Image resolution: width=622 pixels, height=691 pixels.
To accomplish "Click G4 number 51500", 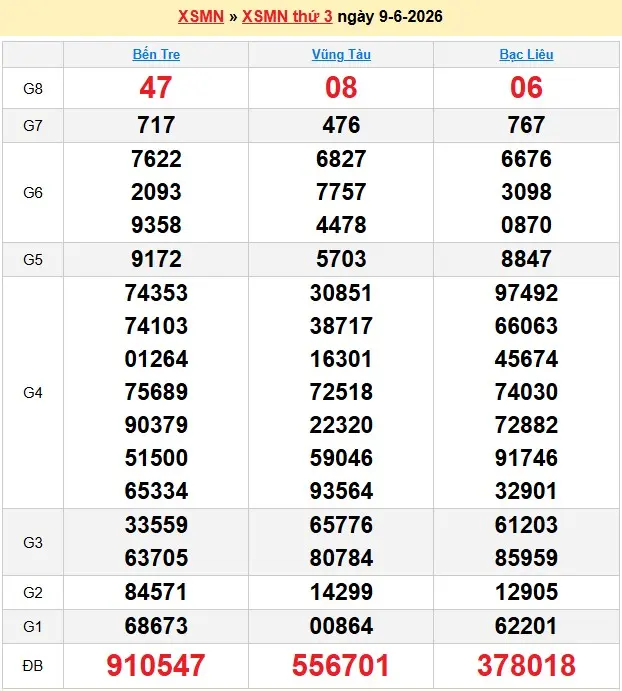I will (x=156, y=457).
